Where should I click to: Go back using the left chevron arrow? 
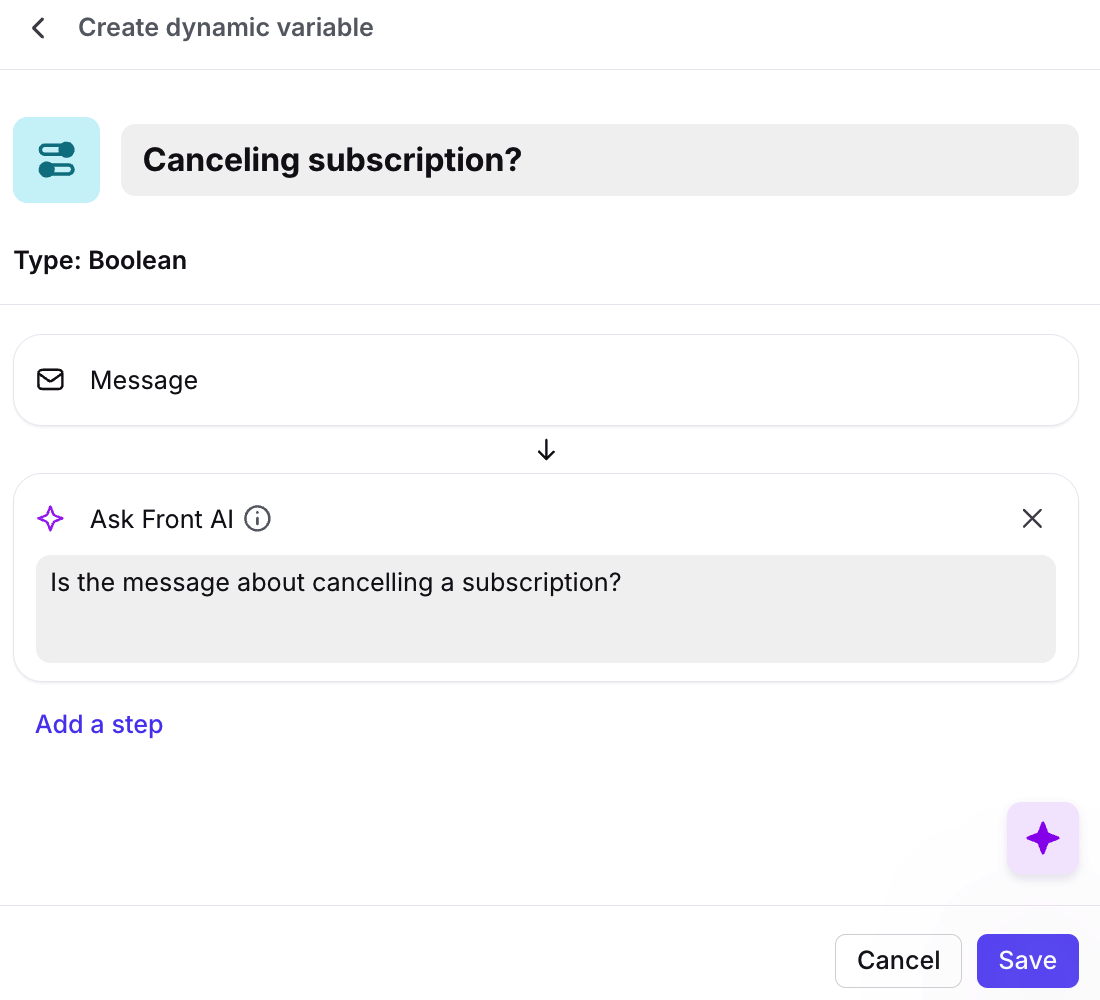(x=38, y=28)
